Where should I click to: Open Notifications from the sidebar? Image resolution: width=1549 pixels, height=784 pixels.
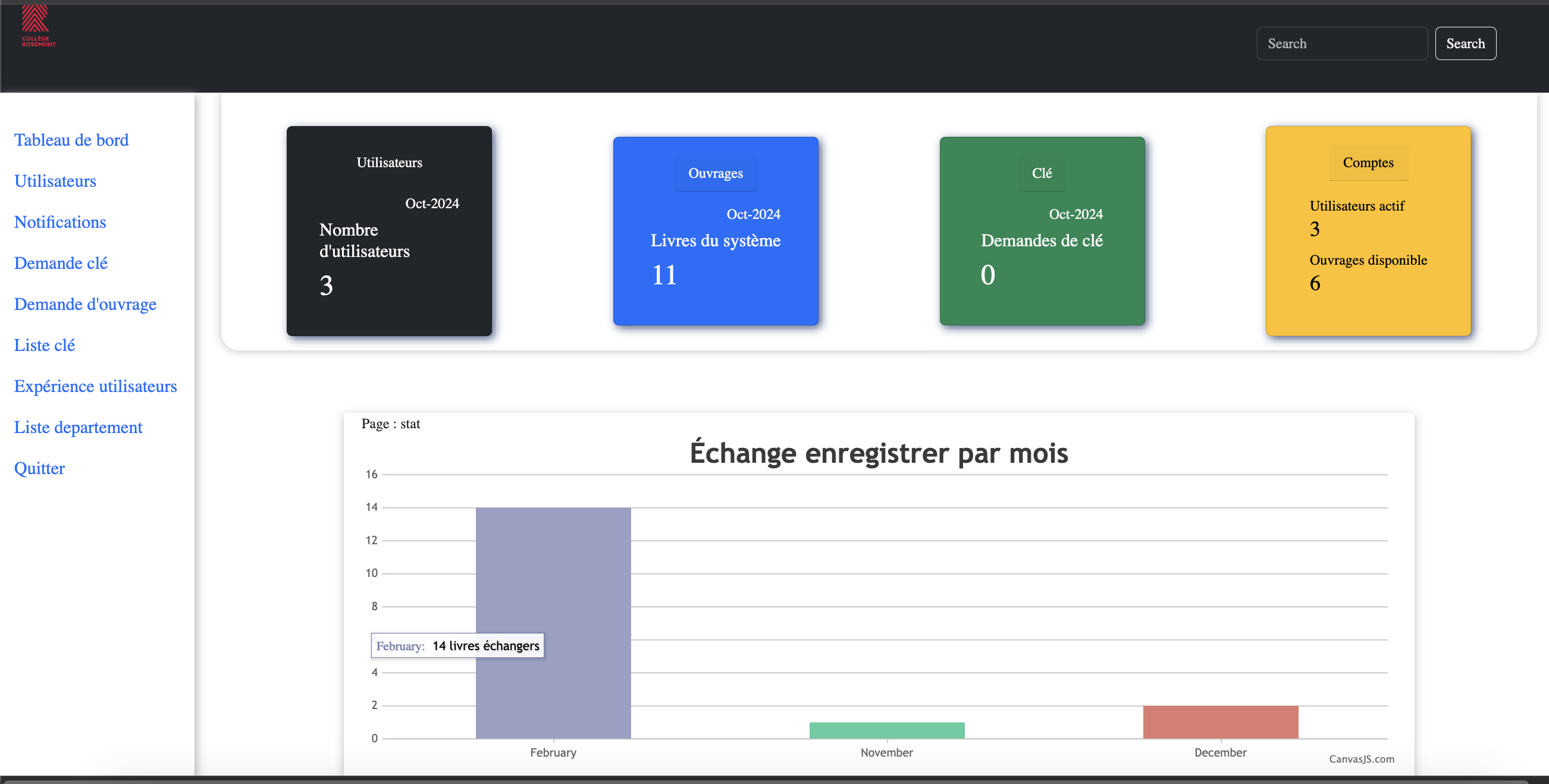point(59,222)
